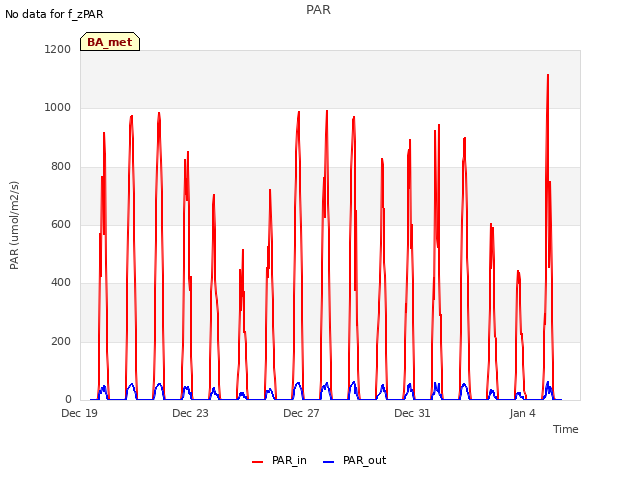The height and width of the screenshot is (480, 640).
Task: Click the blue PAR_out legend swatch
Action: 329,462
